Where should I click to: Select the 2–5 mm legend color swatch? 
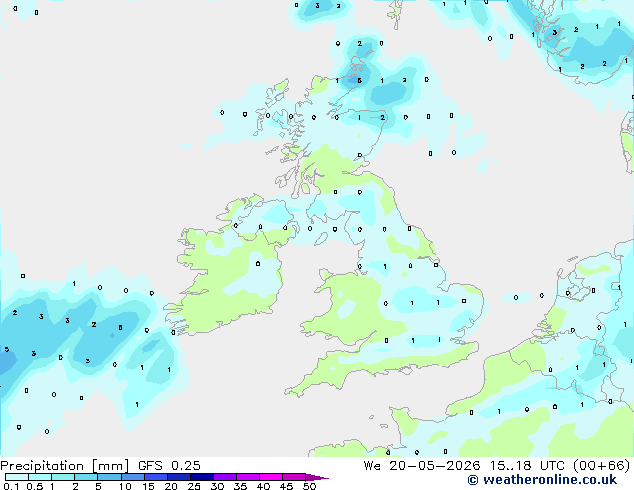[86, 477]
